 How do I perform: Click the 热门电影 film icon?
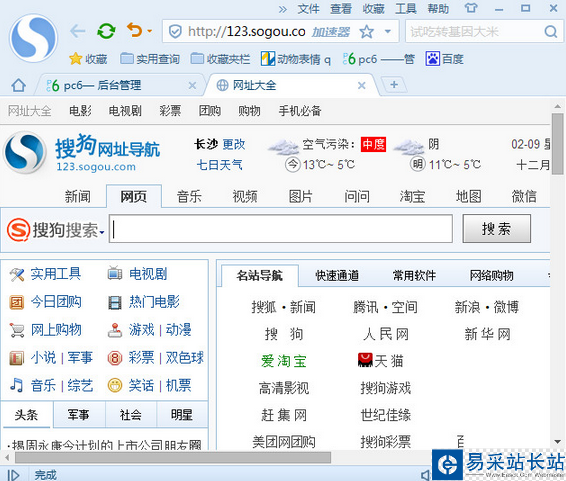114,302
